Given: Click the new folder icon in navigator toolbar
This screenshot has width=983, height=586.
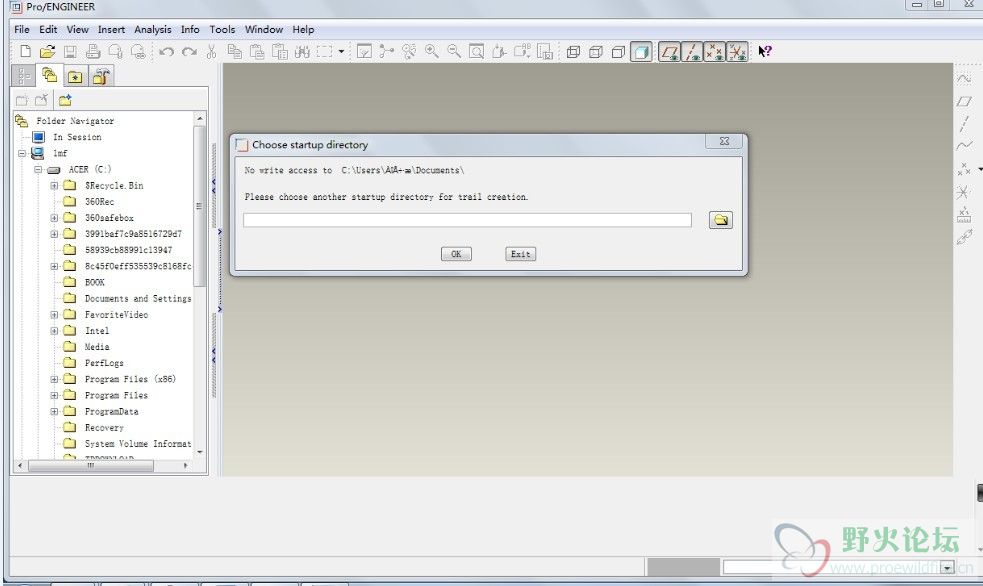Looking at the screenshot, I should tap(65, 100).
